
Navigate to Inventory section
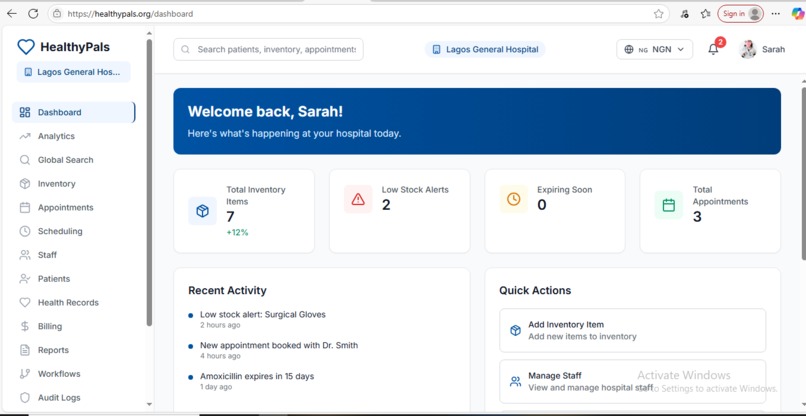pos(74,184)
